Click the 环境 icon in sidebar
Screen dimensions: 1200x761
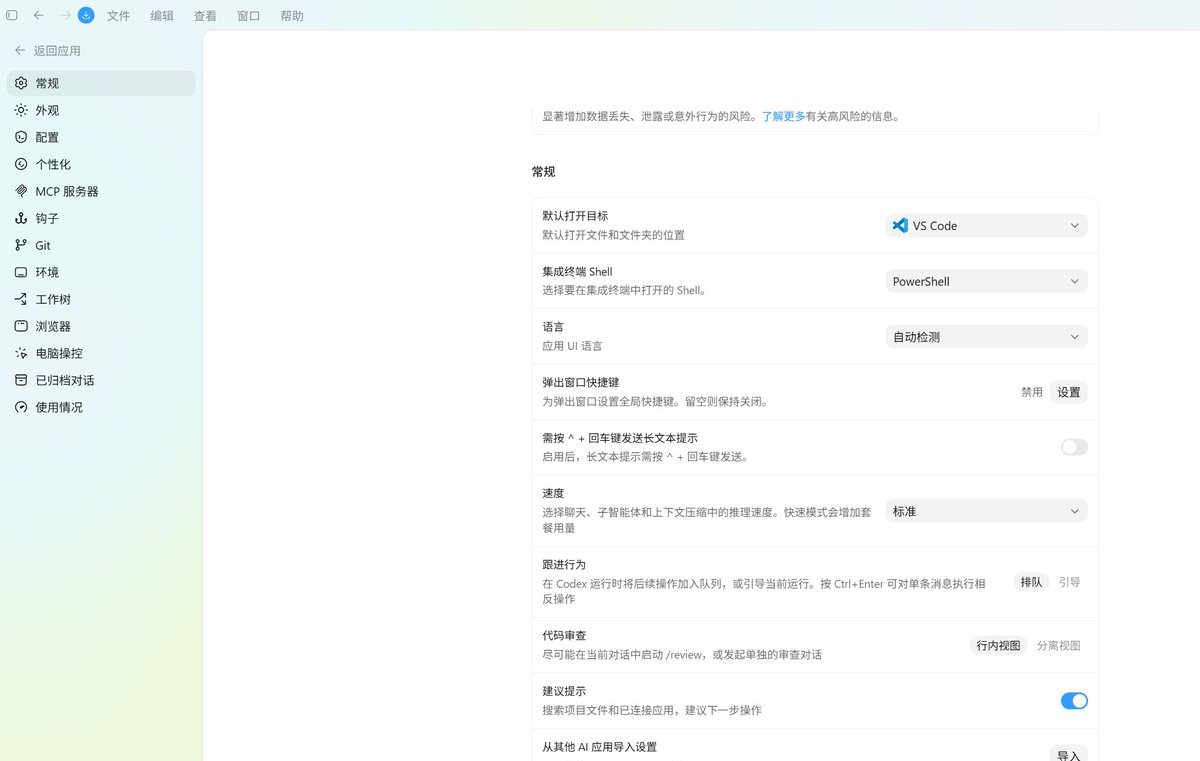point(21,272)
